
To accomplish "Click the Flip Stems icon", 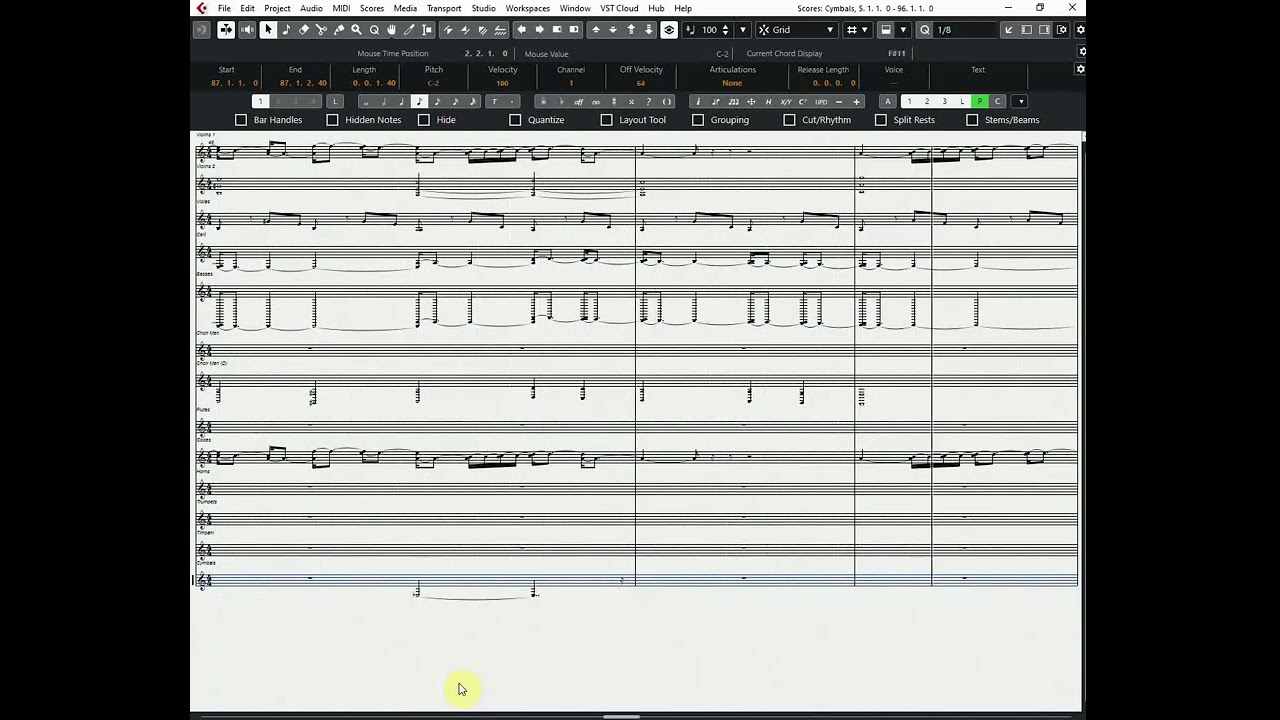I will (716, 101).
